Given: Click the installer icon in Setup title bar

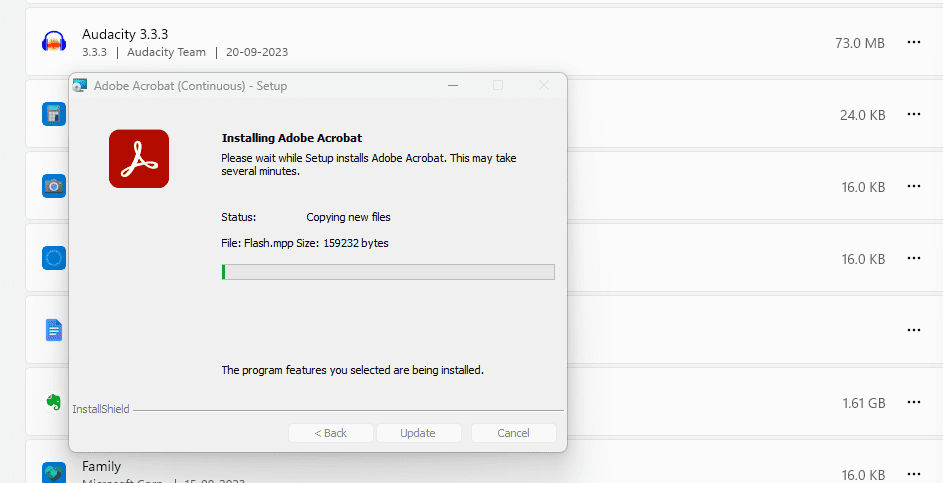Looking at the screenshot, I should point(79,85).
